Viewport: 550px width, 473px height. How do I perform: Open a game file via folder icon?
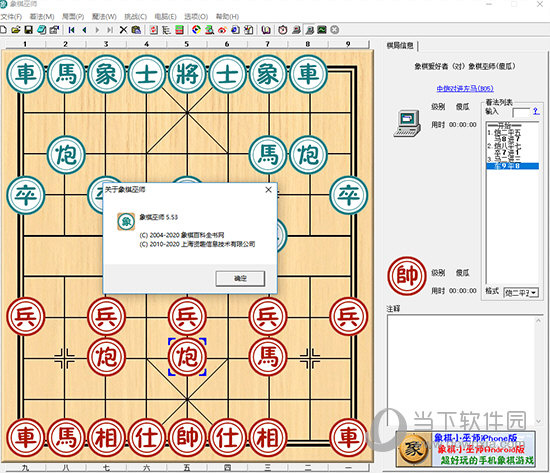click(x=16, y=30)
